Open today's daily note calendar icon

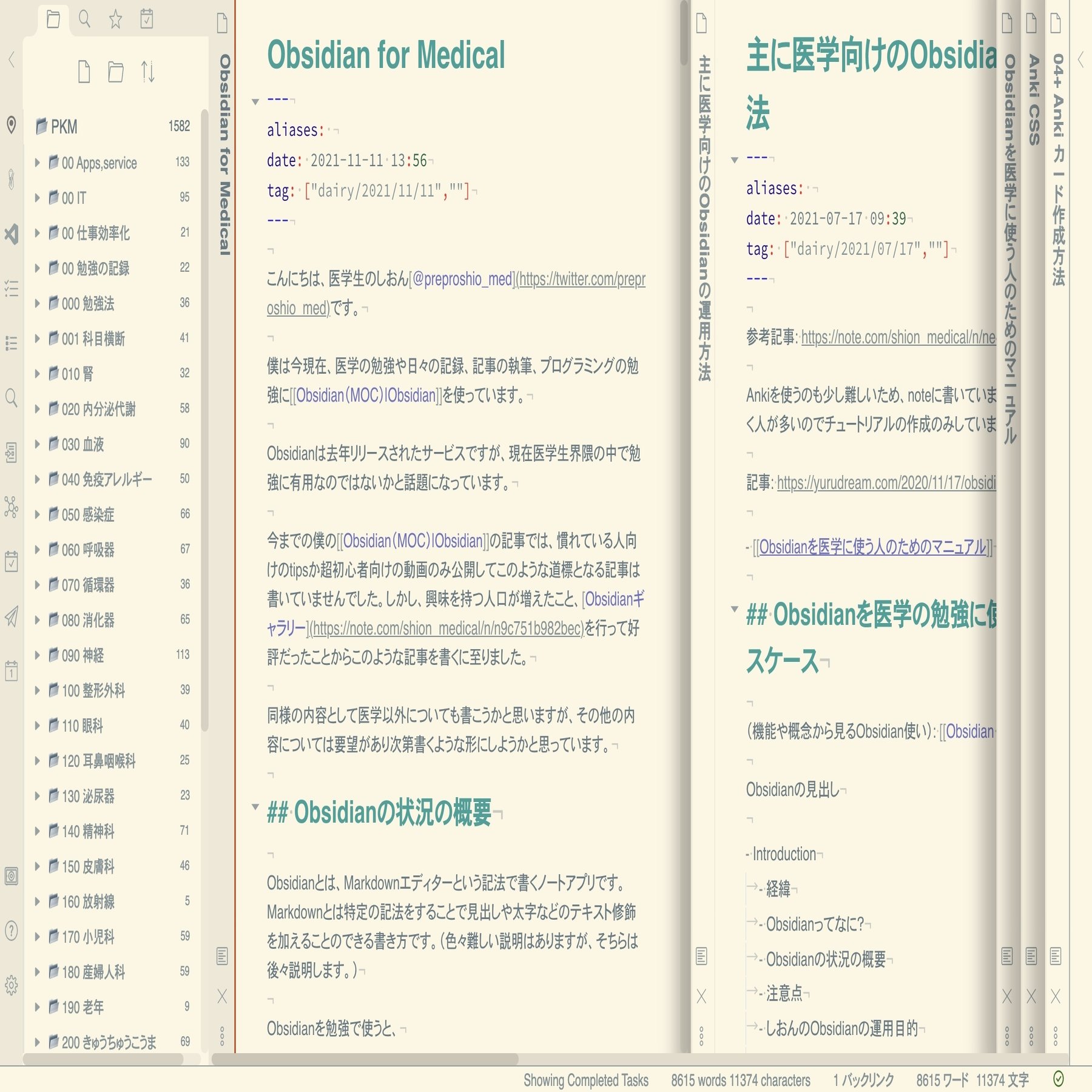tap(11, 670)
